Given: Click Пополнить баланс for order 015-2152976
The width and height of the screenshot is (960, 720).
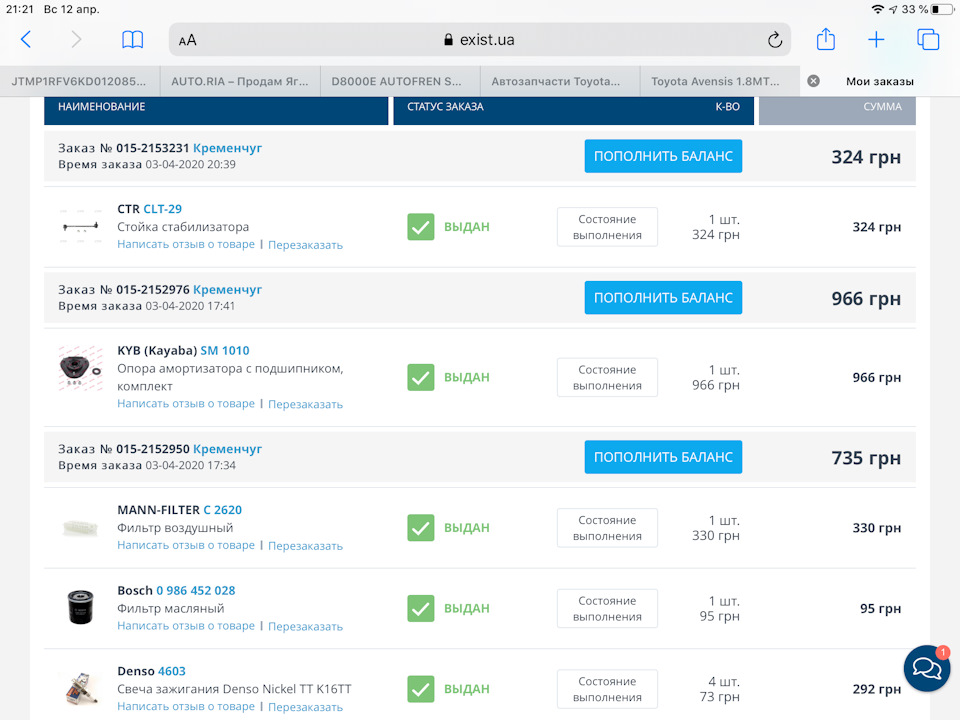Looking at the screenshot, I should point(663,298).
